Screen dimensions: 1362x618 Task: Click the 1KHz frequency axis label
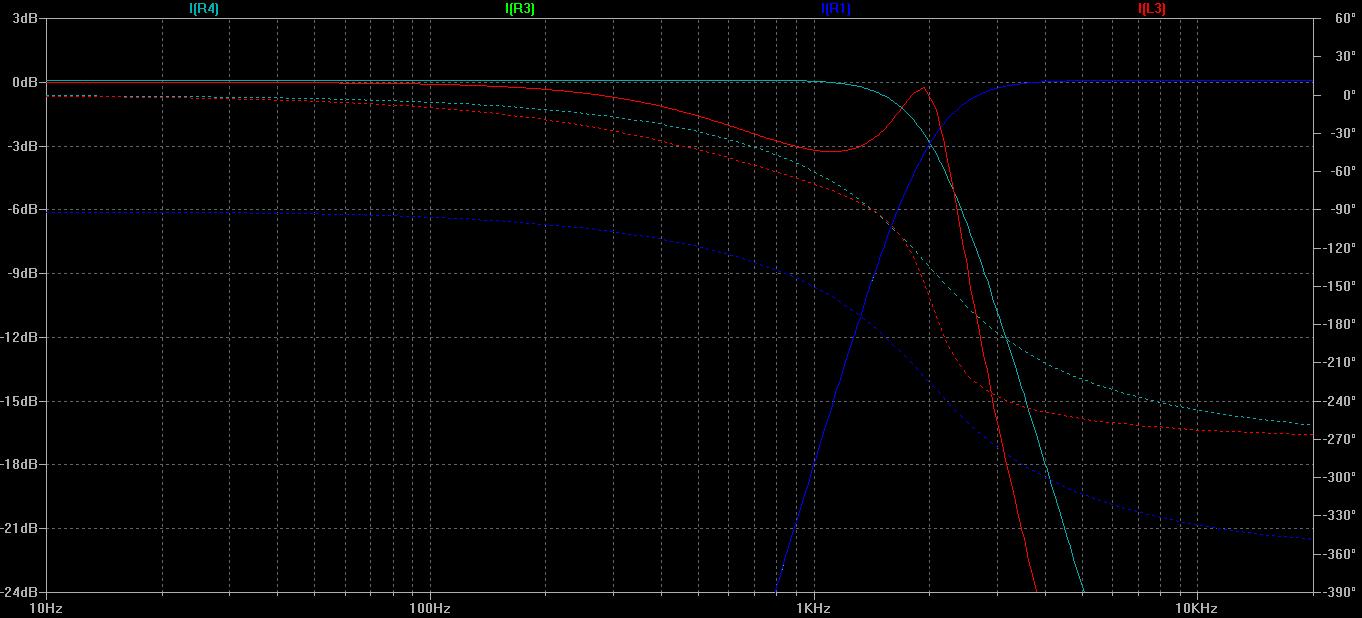813,608
